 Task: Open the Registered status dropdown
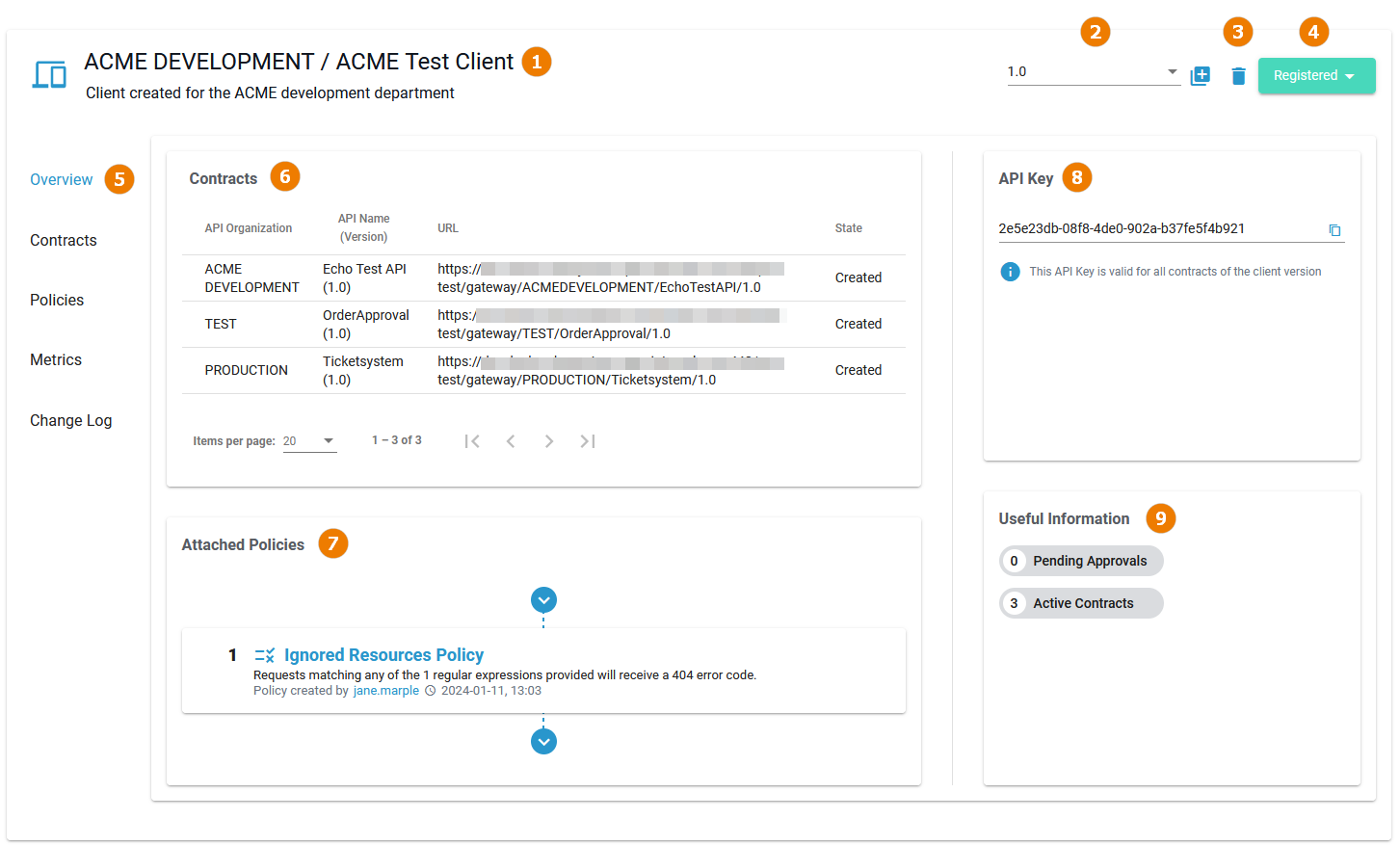tap(1316, 76)
